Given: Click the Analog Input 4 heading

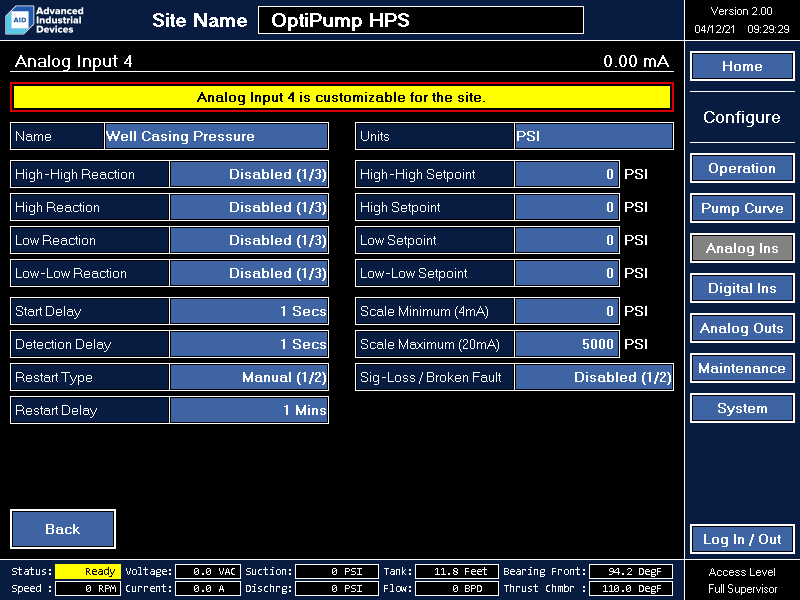Looking at the screenshot, I should [x=73, y=61].
